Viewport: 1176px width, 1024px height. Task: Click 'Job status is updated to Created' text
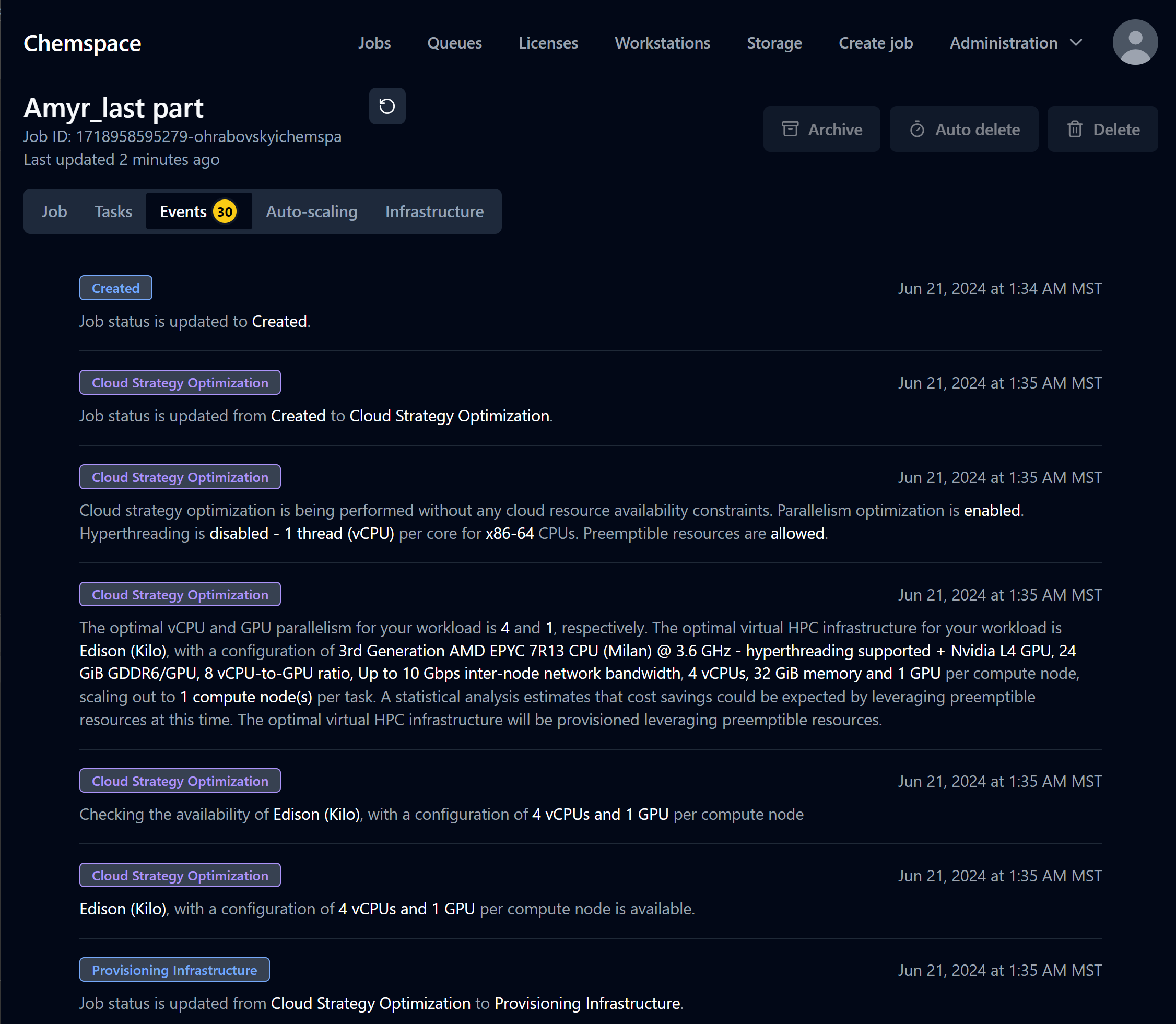point(195,321)
